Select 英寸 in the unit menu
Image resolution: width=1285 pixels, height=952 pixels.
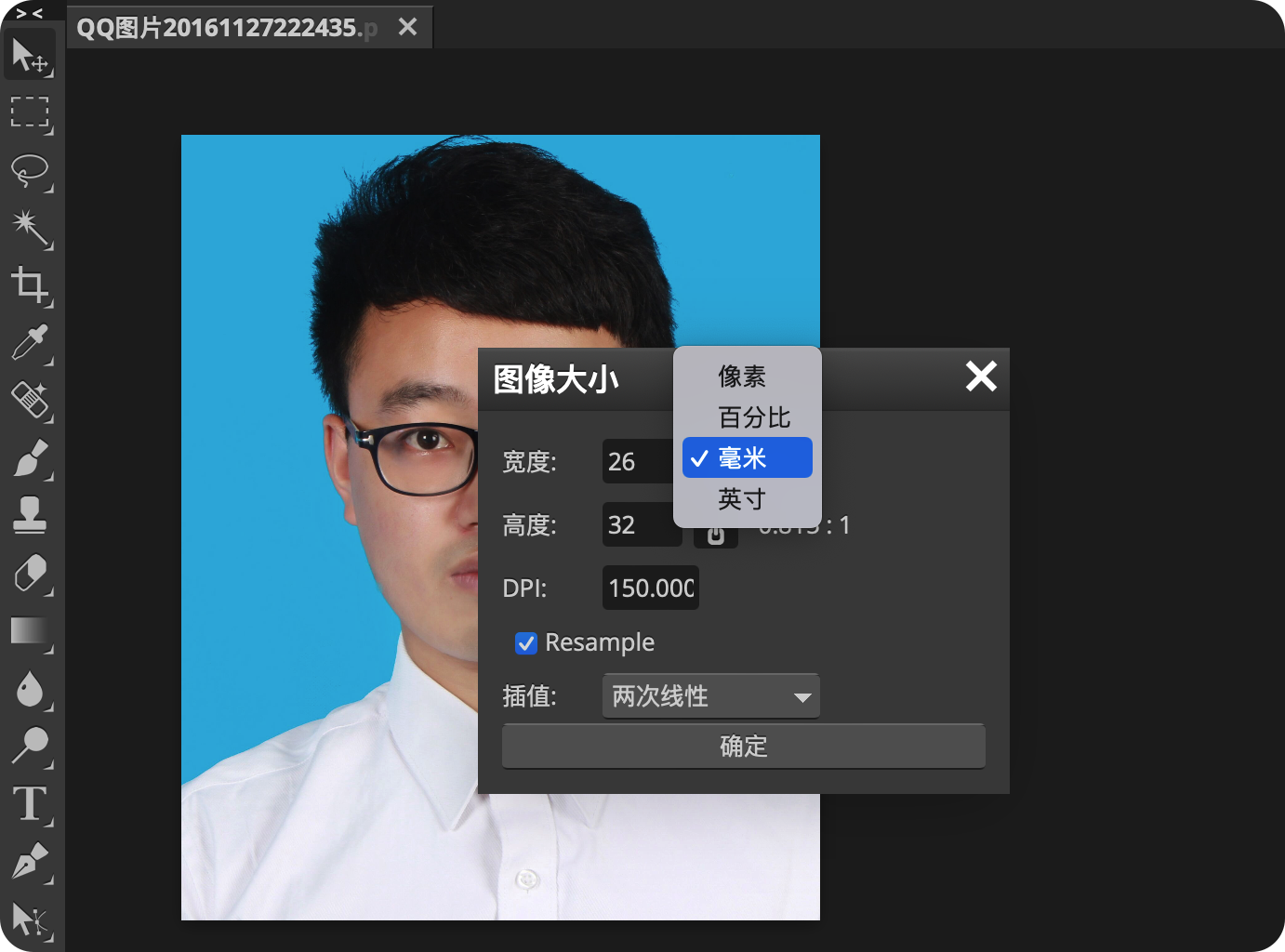[740, 498]
